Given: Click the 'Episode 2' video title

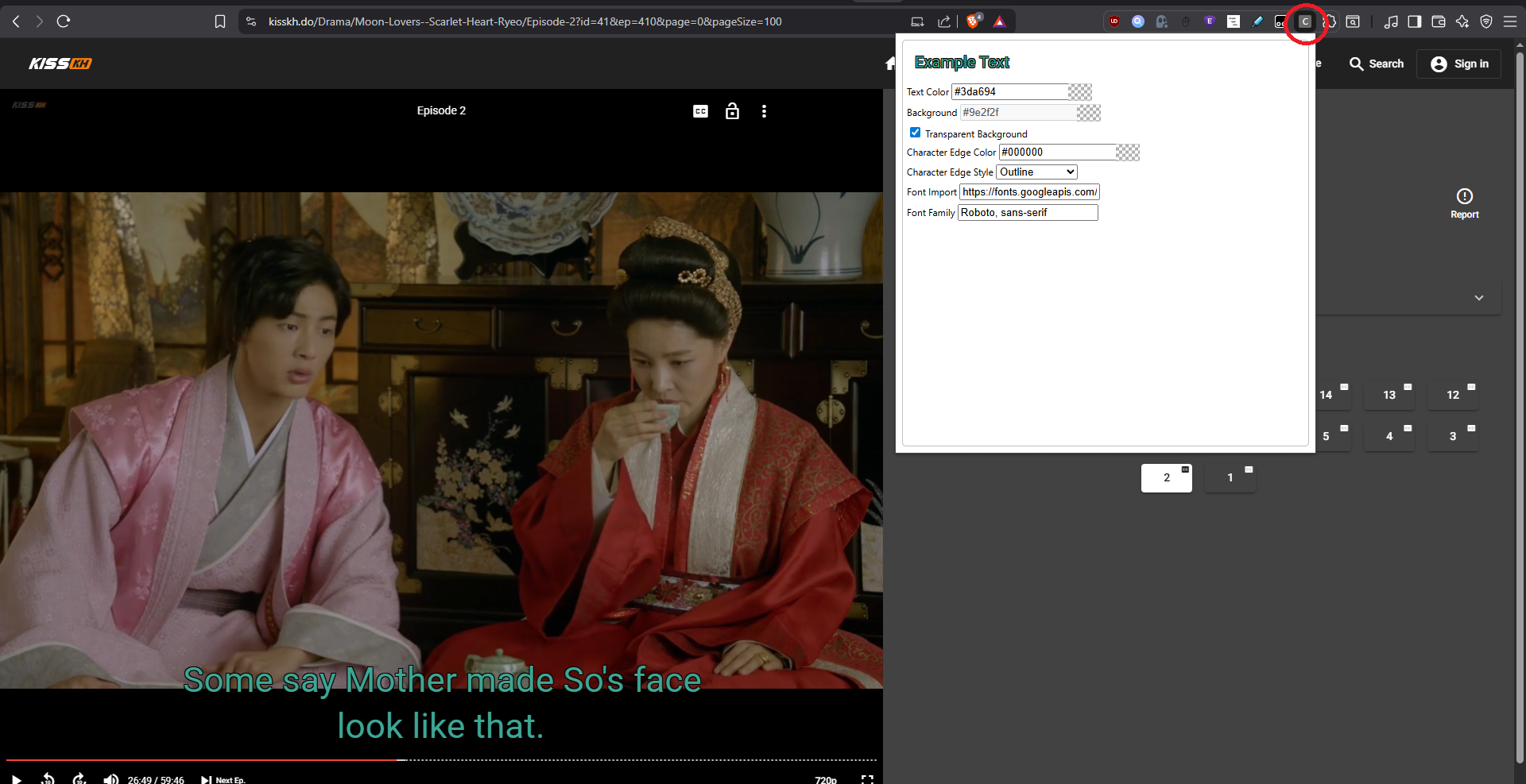Looking at the screenshot, I should tap(441, 110).
